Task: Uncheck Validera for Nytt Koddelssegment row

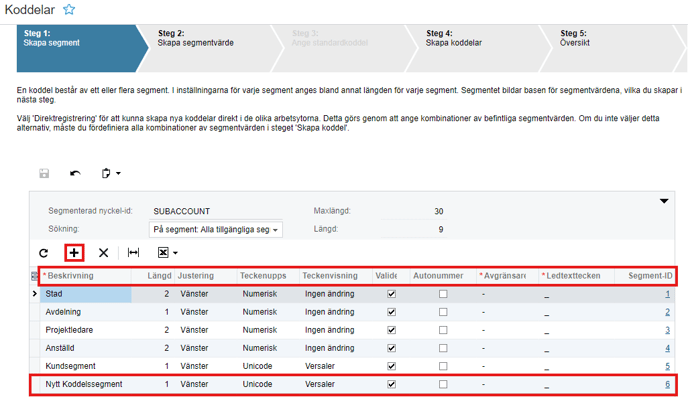Action: [x=391, y=384]
